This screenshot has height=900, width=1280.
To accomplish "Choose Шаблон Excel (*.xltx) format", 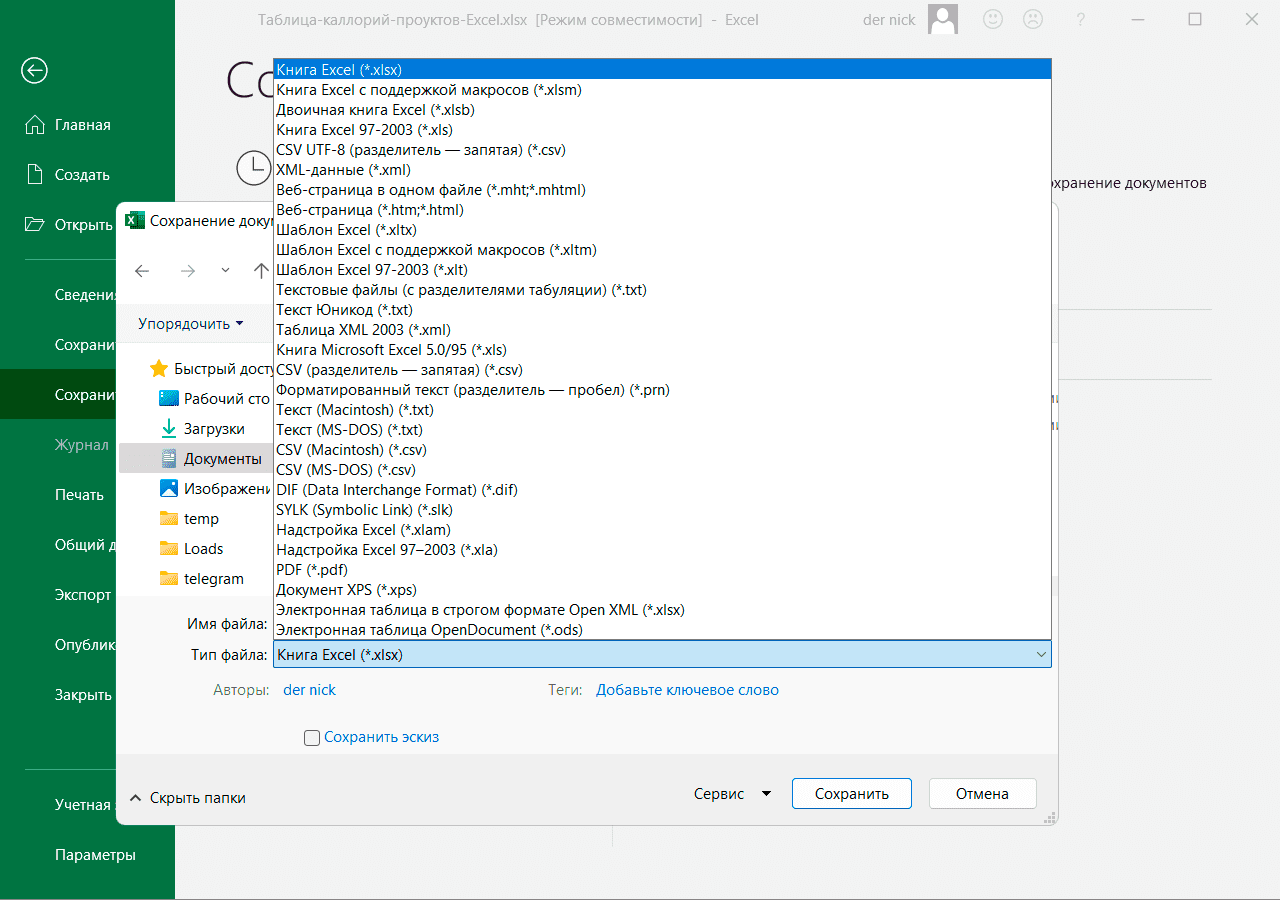I will pos(662,230).
